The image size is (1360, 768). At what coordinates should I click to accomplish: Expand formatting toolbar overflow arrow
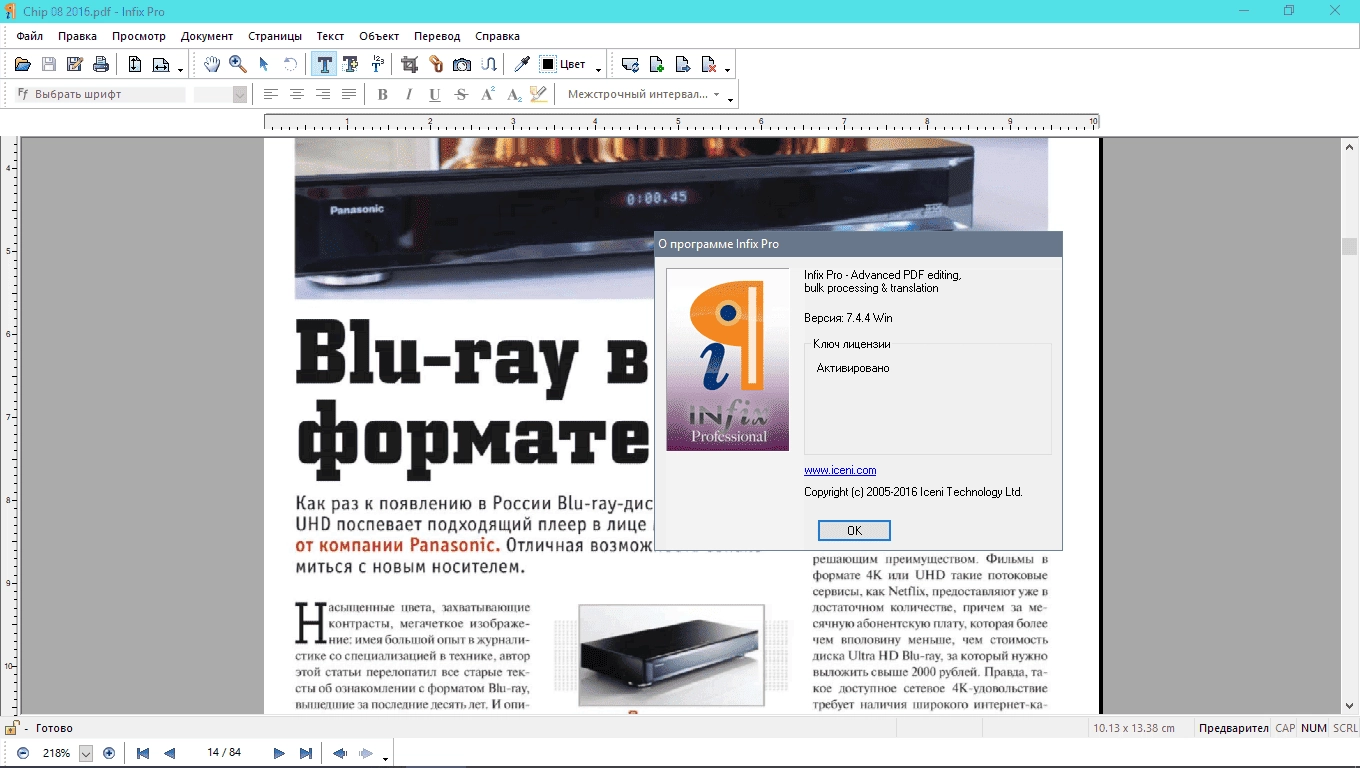(731, 98)
